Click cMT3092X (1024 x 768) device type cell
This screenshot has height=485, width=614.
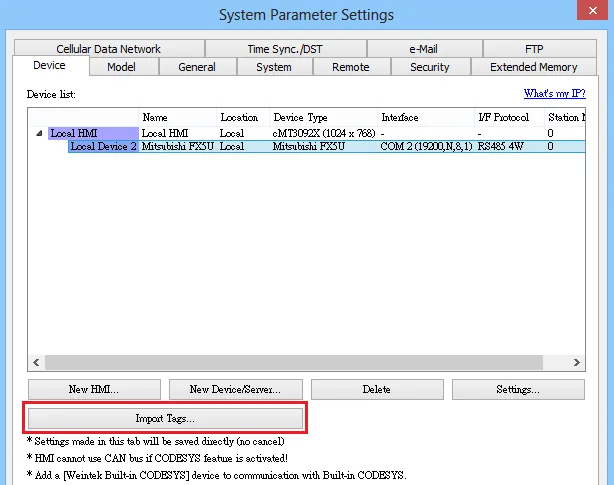click(324, 133)
